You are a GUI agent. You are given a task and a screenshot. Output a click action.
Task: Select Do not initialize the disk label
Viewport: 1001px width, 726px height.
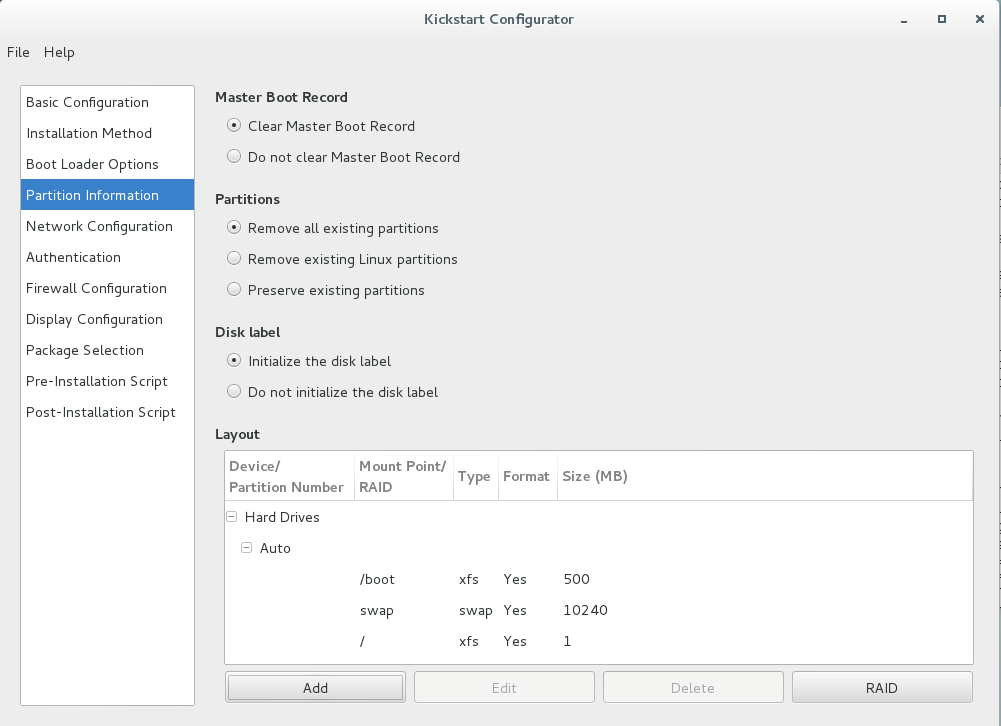coord(233,391)
